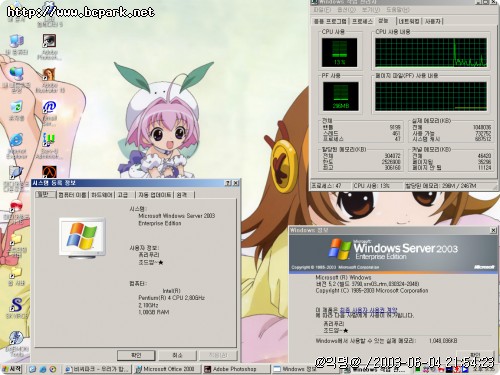Launch the media player quick launch icon
This screenshot has width=500, height=375.
(53, 369)
